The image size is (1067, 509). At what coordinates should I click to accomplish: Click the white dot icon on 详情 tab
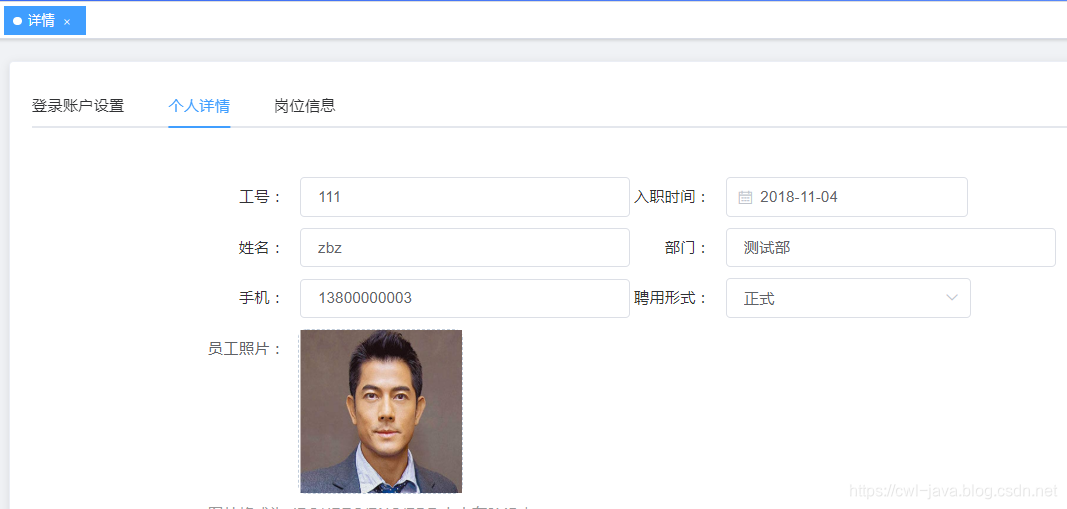pos(18,21)
